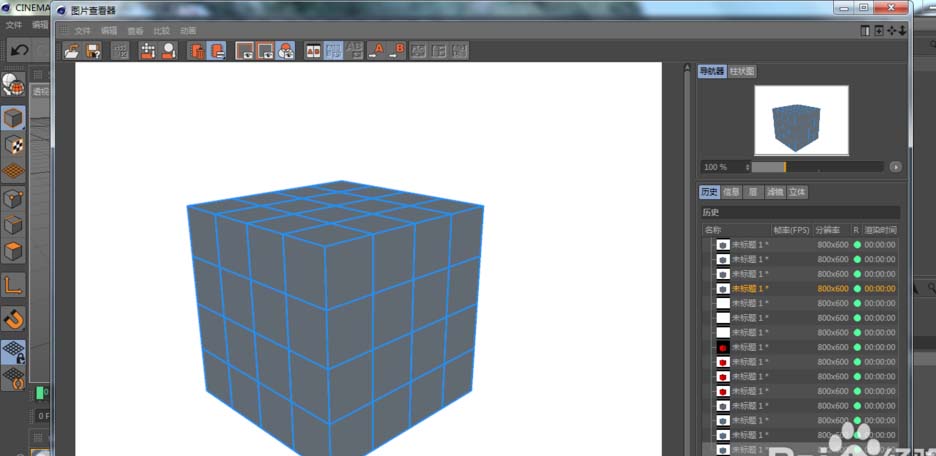The height and width of the screenshot is (456, 936).
Task: Select the Texture mode checkered icon
Action: pyautogui.click(x=14, y=145)
